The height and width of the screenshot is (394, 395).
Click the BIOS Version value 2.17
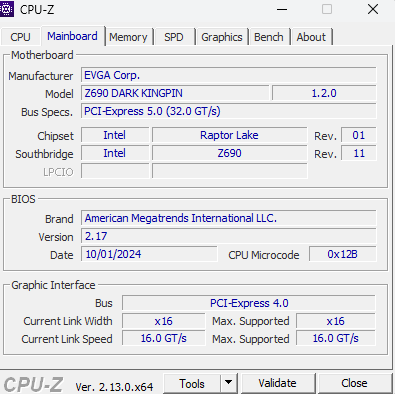(229, 236)
